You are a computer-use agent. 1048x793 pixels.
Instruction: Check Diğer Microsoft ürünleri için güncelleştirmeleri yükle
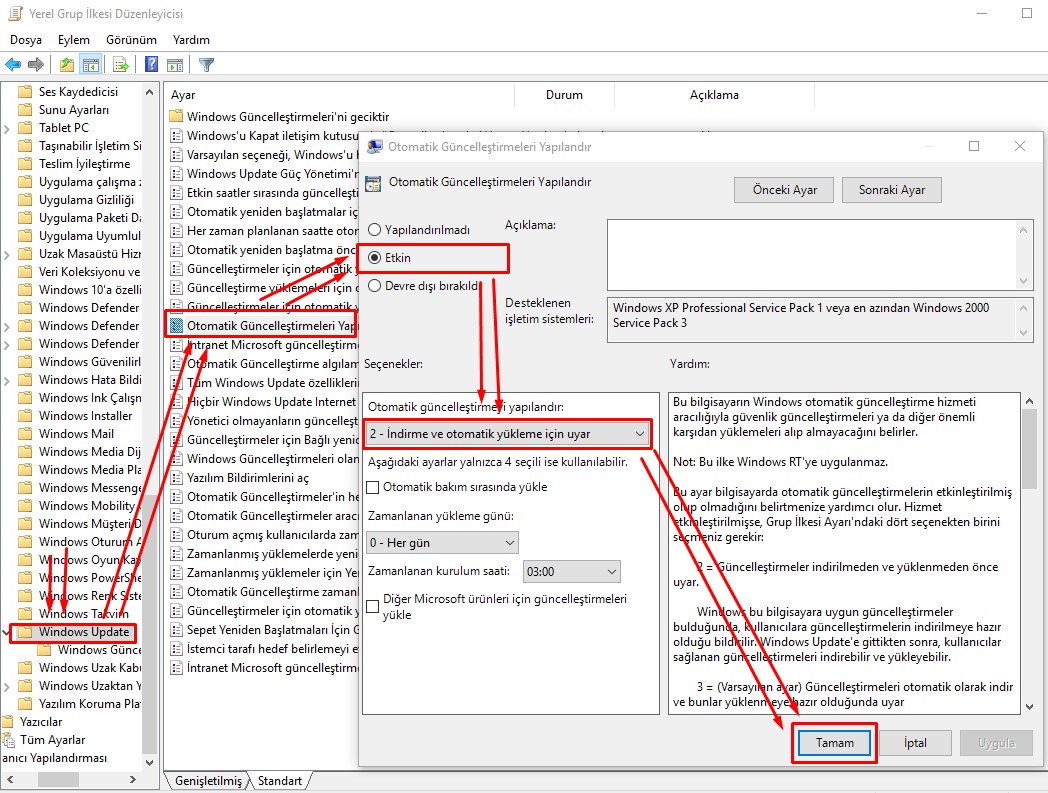(373, 607)
